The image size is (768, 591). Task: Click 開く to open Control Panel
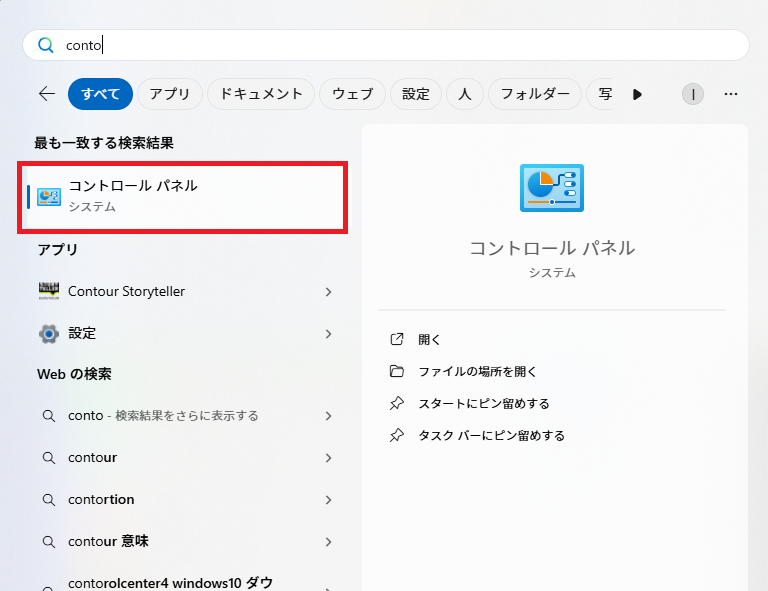coord(430,339)
